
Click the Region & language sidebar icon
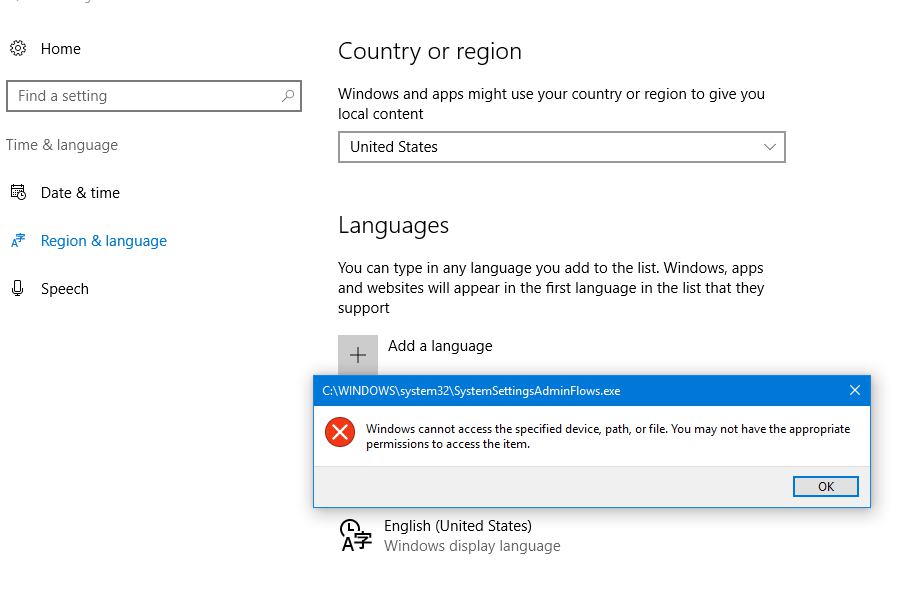pyautogui.click(x=17, y=241)
